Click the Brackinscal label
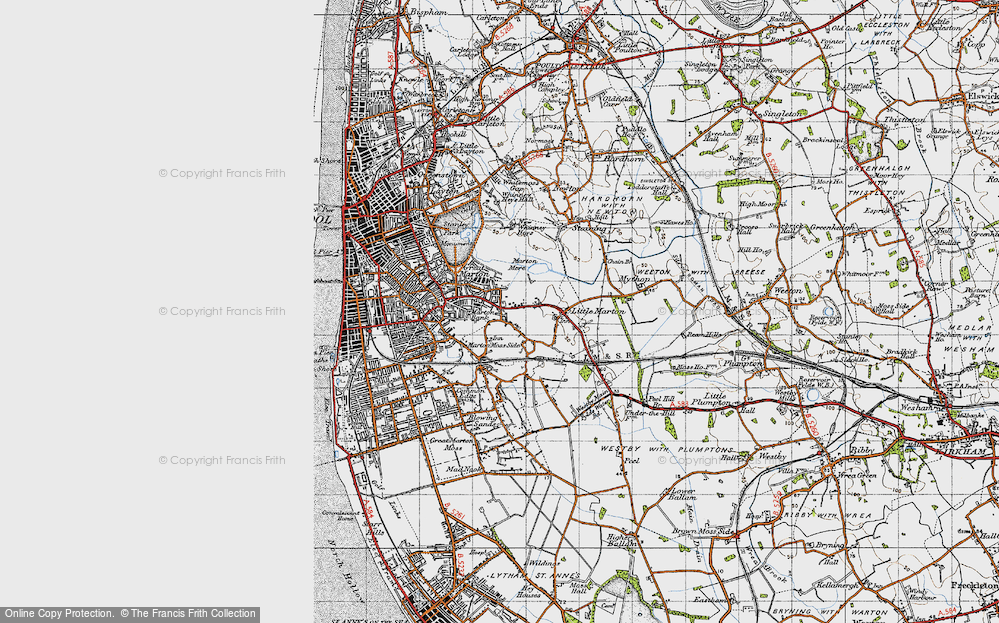Image resolution: width=999 pixels, height=623 pixels. (823, 140)
